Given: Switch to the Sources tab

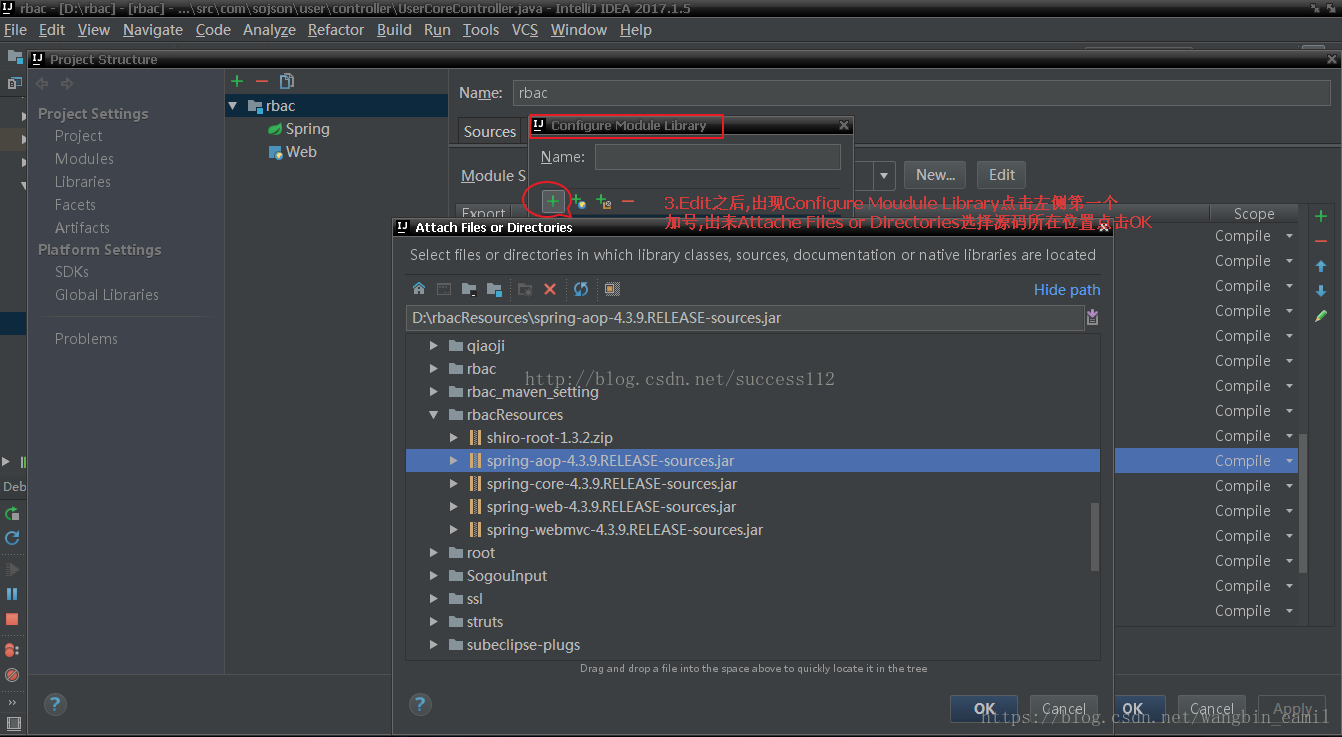Looking at the screenshot, I should click(490, 131).
